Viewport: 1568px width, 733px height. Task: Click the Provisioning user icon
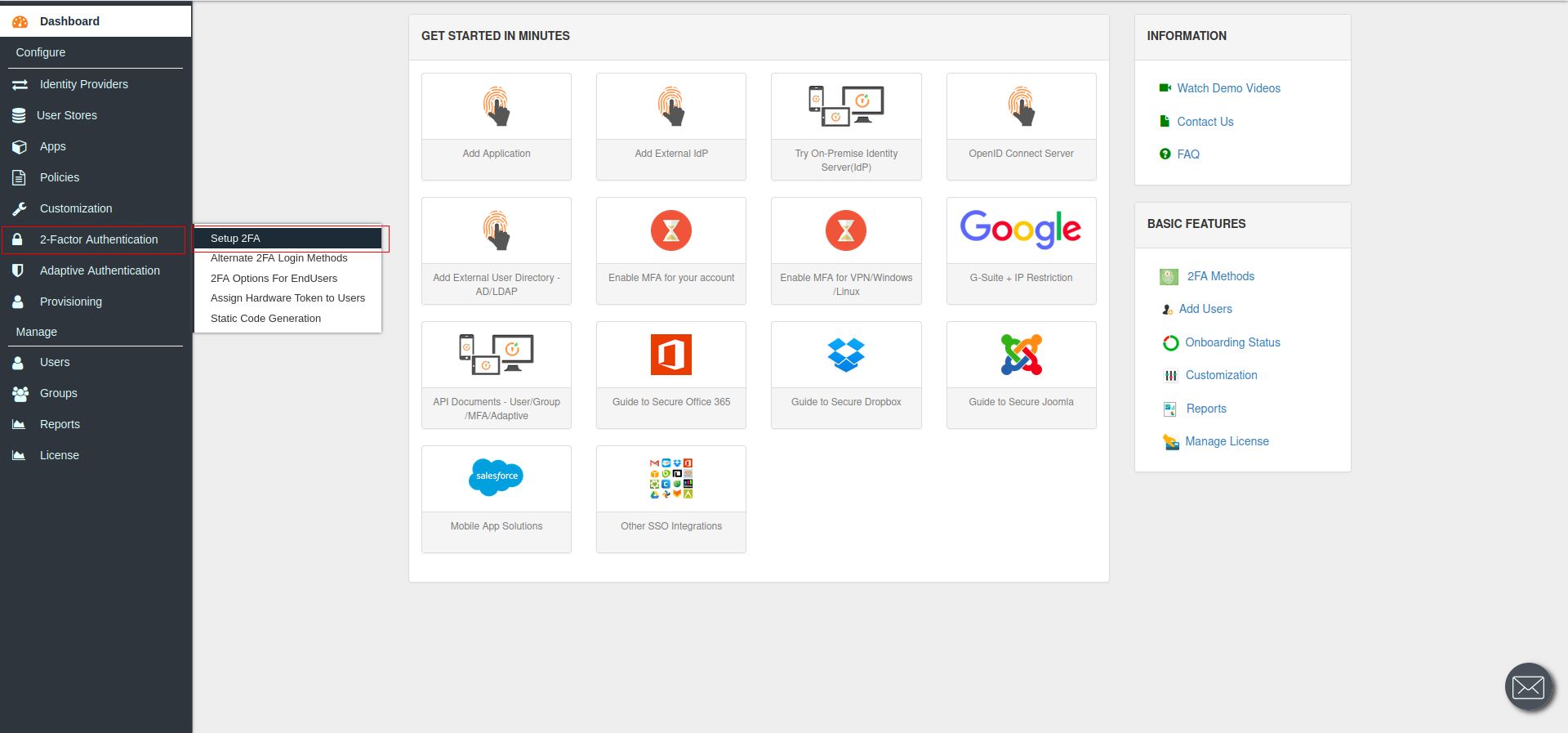(x=18, y=302)
